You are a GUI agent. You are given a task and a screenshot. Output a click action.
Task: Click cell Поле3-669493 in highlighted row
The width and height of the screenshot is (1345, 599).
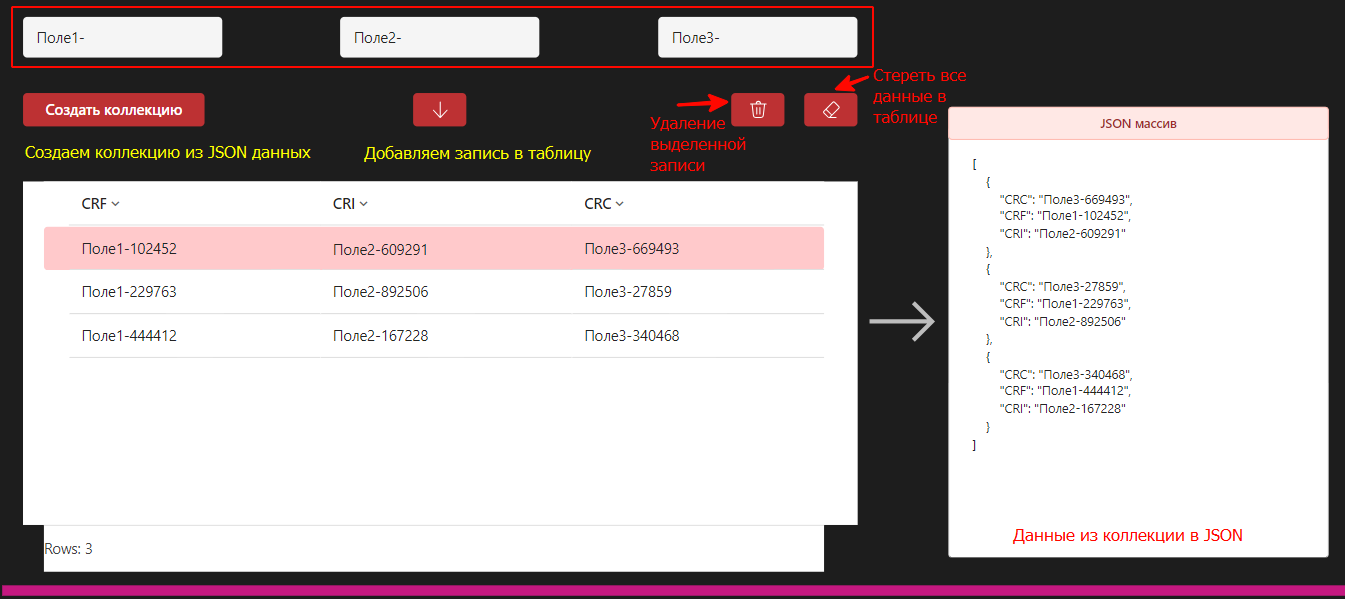[x=631, y=249]
